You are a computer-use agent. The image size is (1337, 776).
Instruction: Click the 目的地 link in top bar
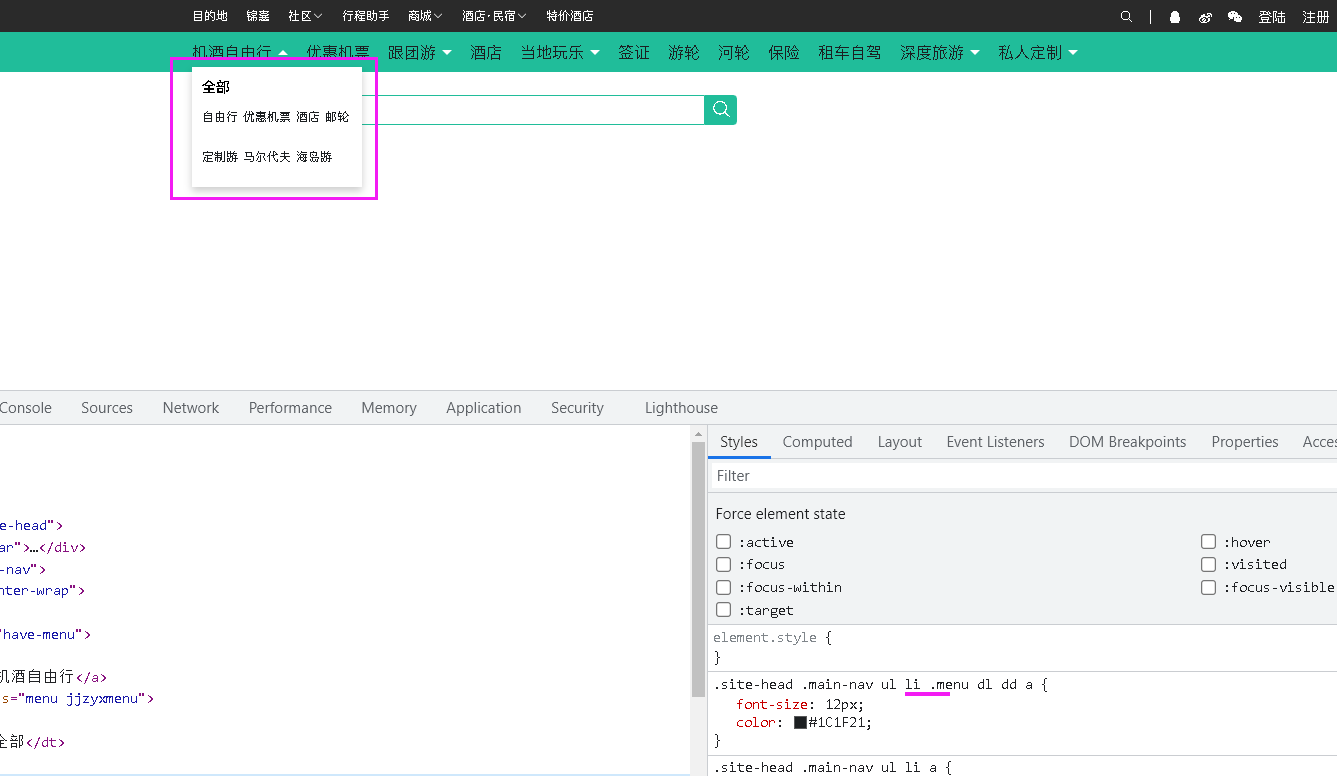pyautogui.click(x=210, y=16)
